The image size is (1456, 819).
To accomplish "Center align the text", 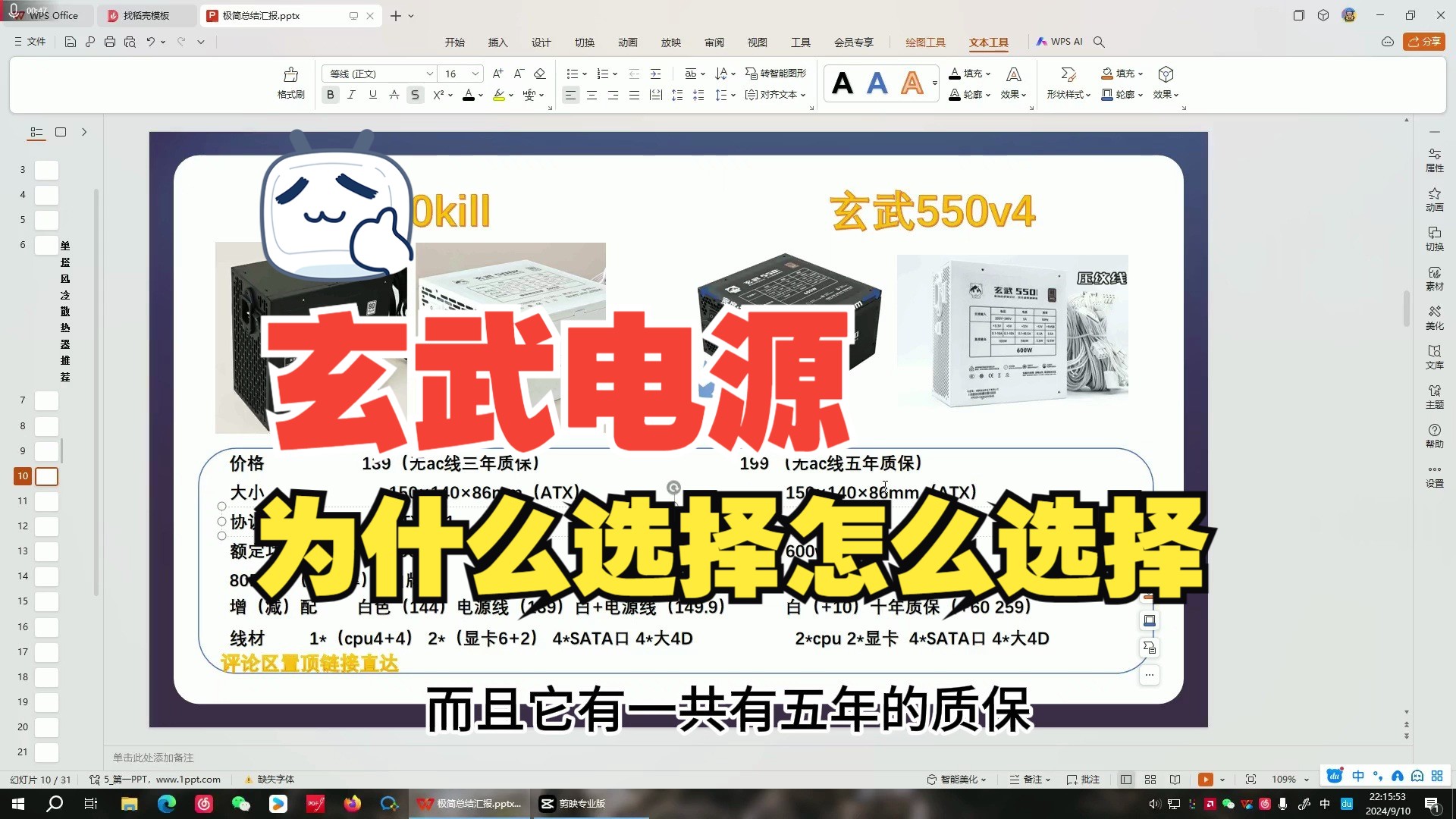I will pyautogui.click(x=591, y=95).
